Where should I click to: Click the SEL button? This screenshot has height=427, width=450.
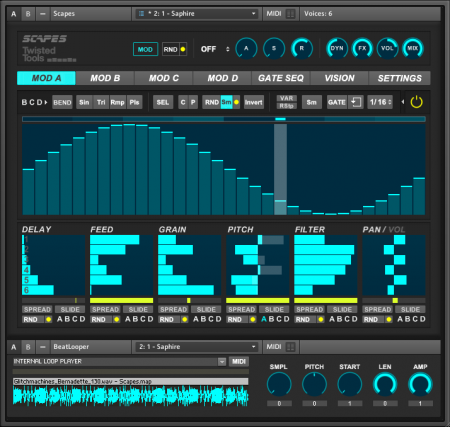(x=163, y=102)
